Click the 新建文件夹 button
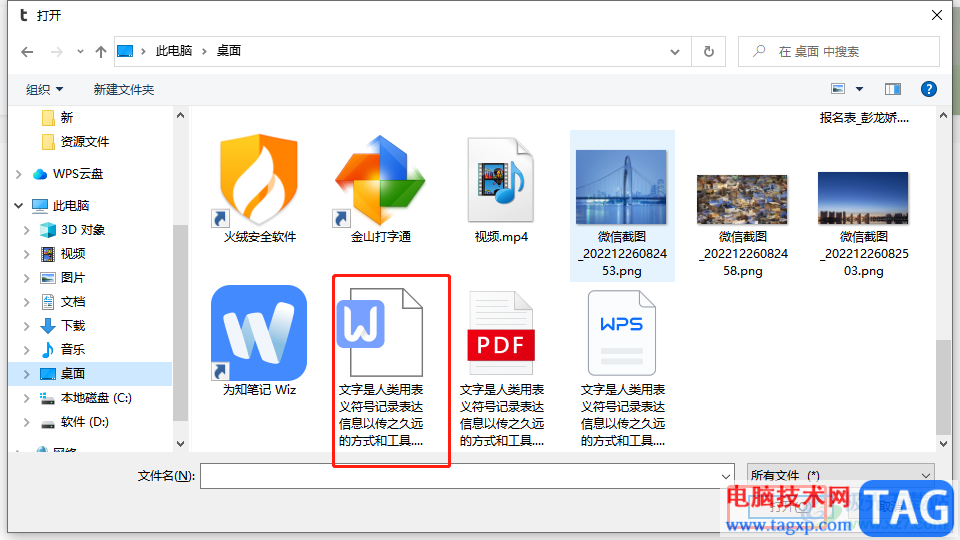960x540 pixels. 124,89
